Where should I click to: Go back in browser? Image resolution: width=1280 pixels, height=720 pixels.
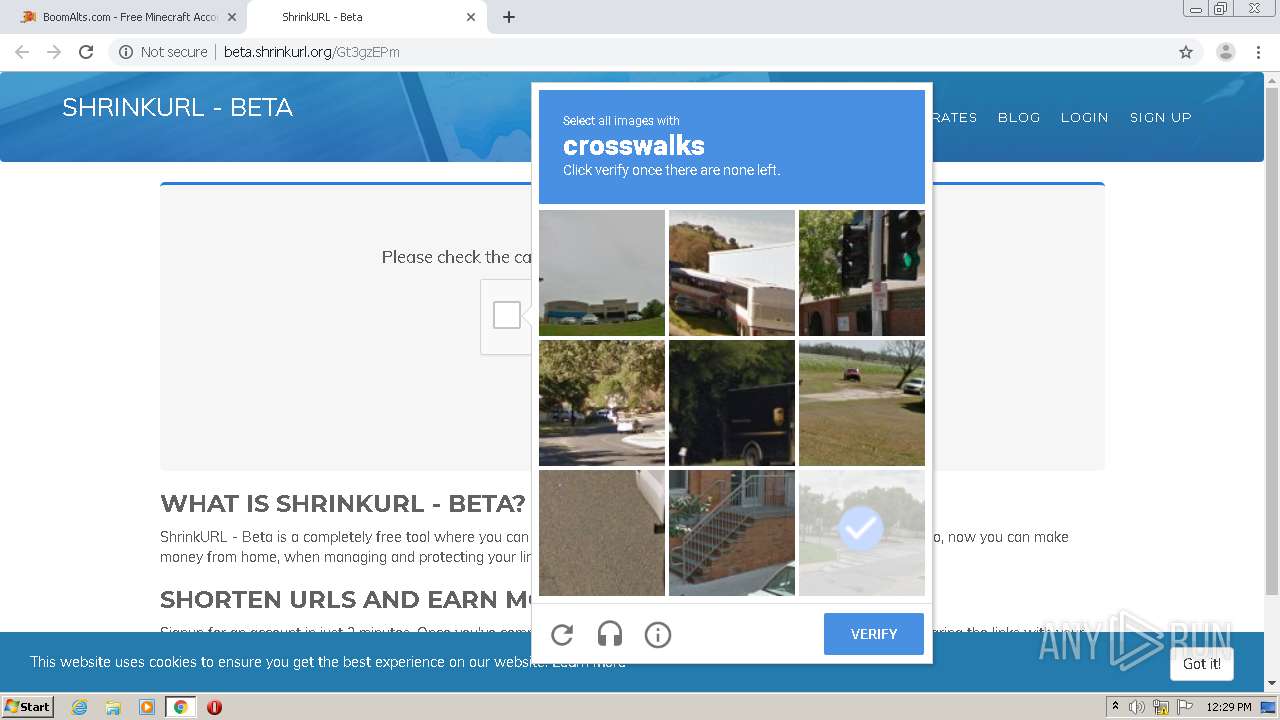tap(22, 52)
